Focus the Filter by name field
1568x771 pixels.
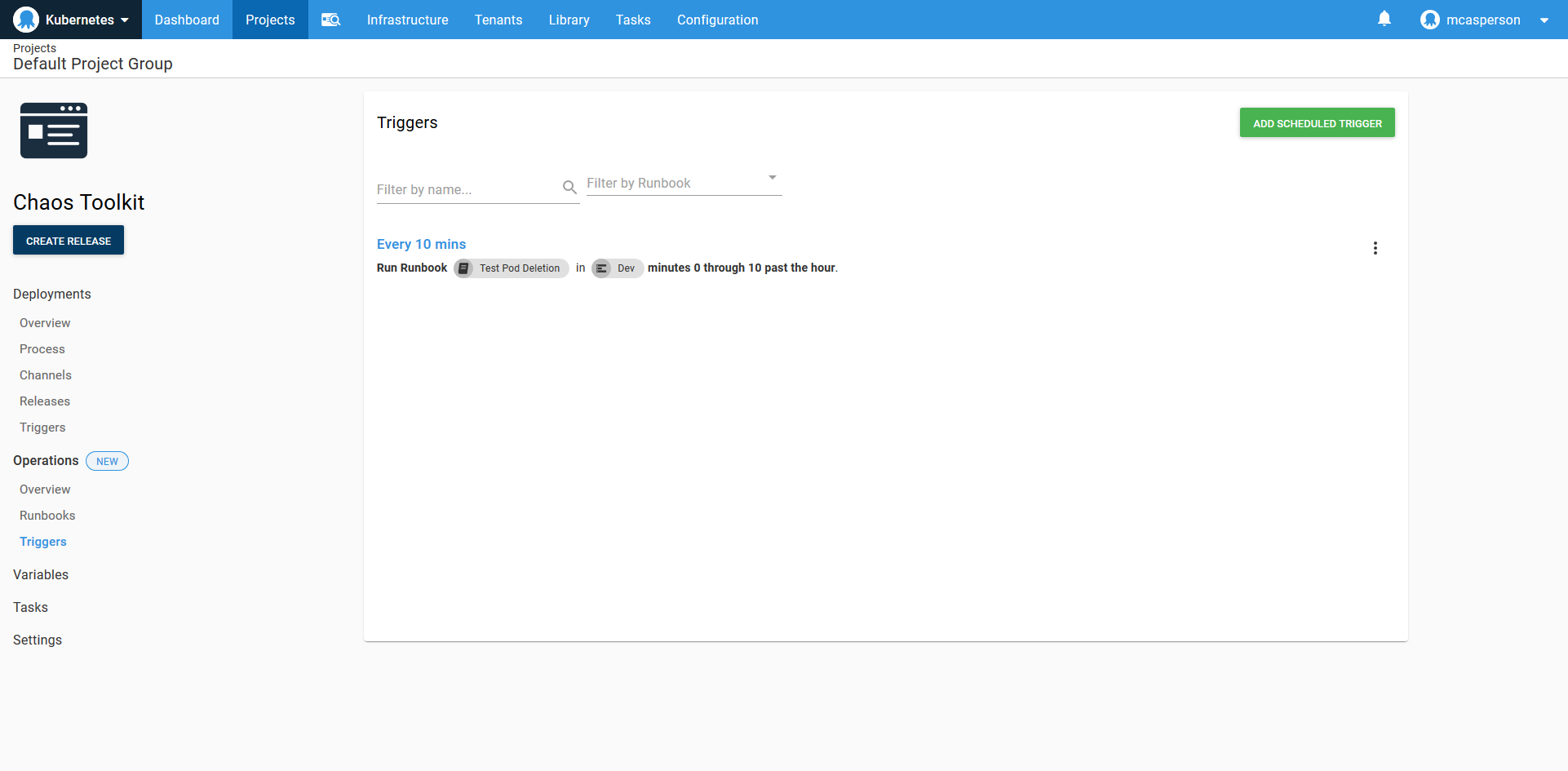467,189
